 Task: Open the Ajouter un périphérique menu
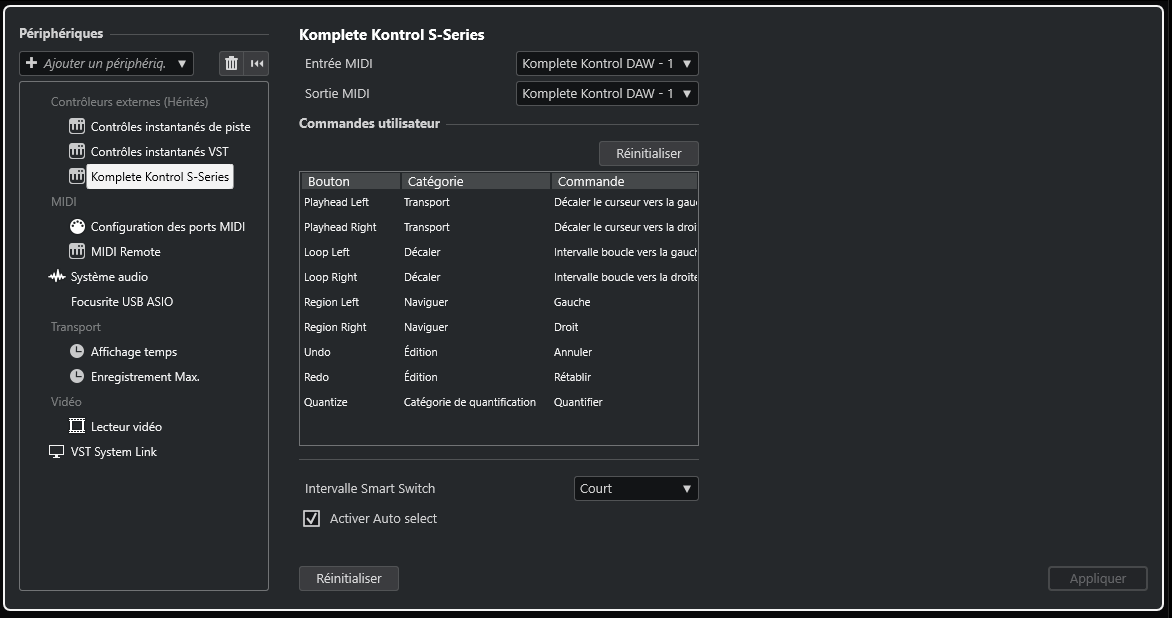point(106,64)
